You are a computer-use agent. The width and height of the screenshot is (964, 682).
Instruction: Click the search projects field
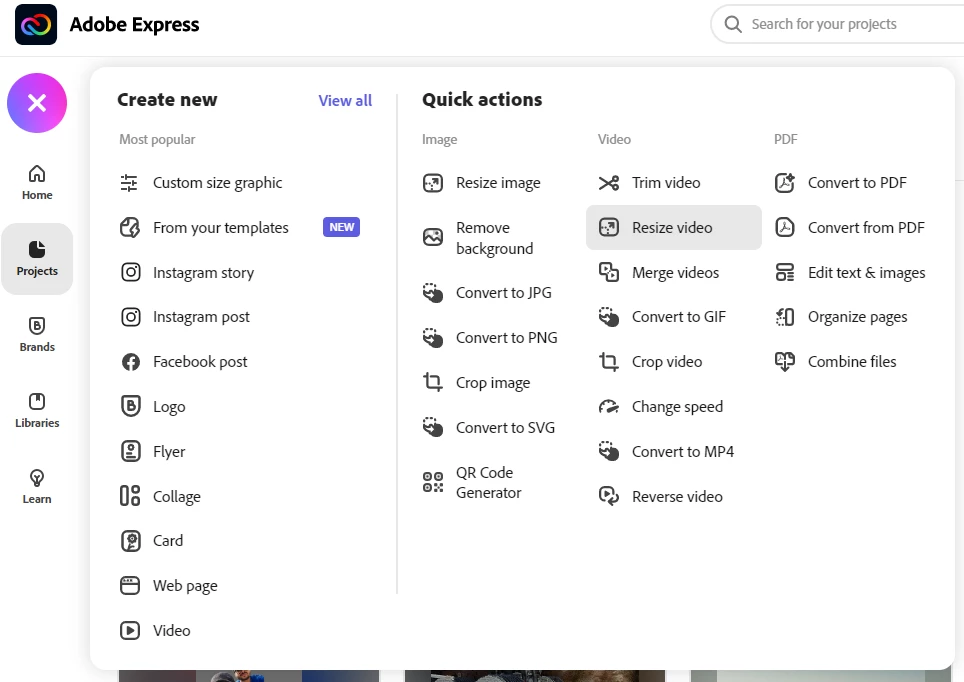pyautogui.click(x=840, y=24)
